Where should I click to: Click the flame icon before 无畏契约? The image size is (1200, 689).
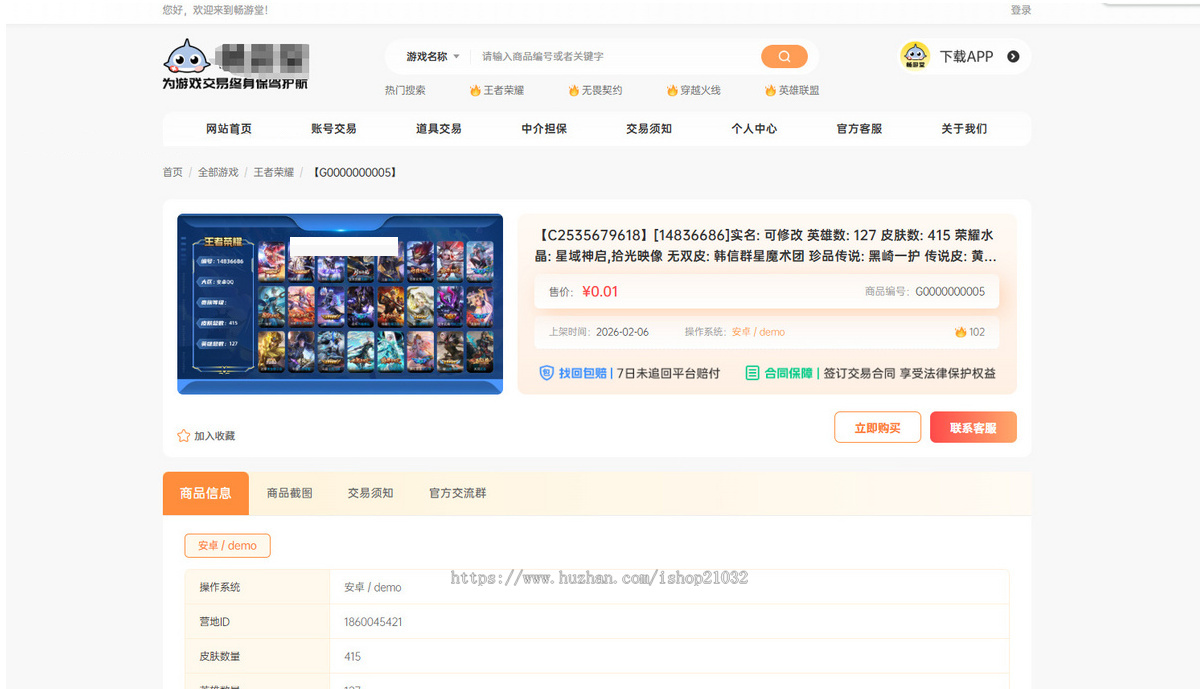[574, 90]
